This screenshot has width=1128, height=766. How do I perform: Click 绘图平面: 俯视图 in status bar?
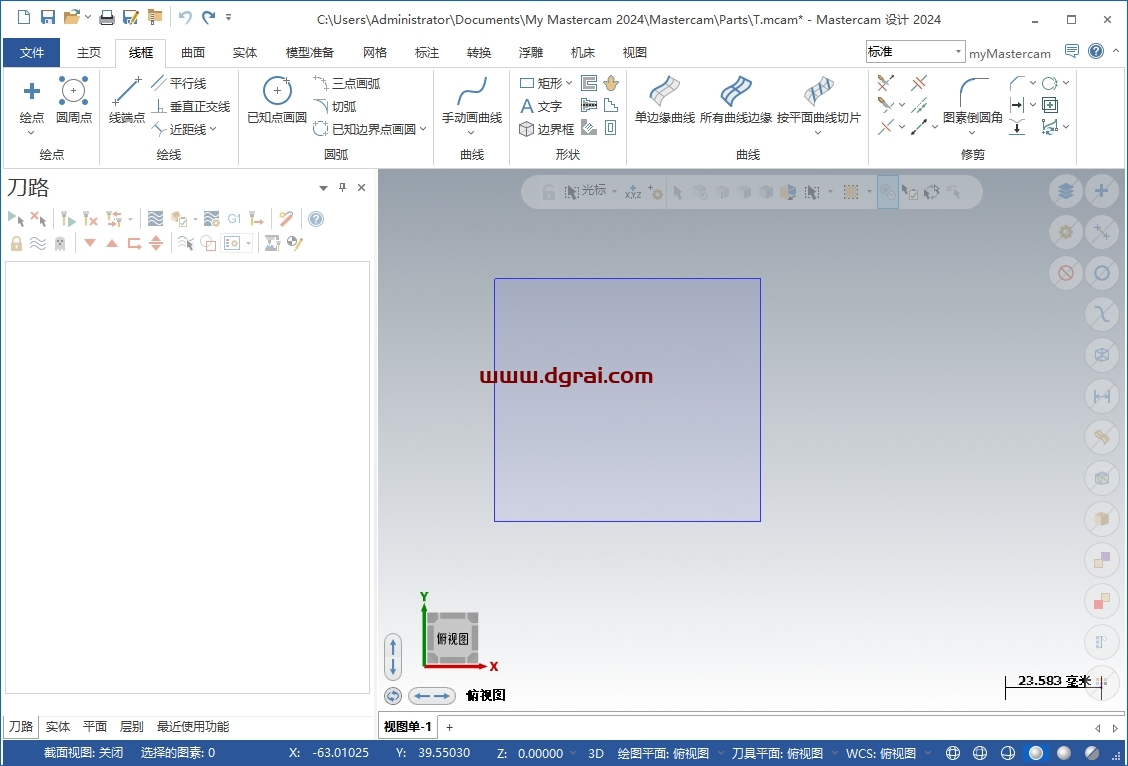(x=663, y=753)
